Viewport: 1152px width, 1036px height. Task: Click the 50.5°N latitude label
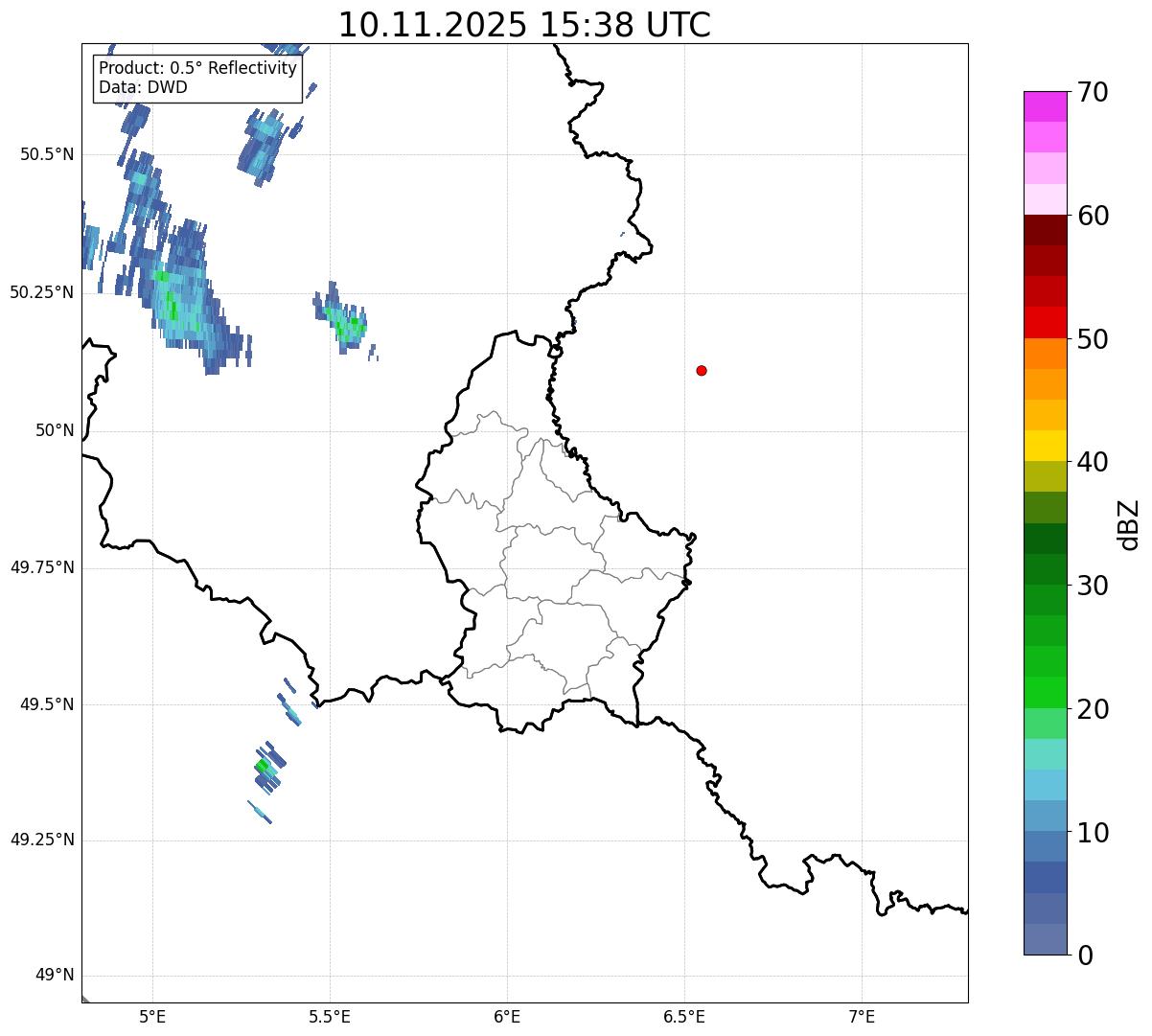[x=46, y=154]
